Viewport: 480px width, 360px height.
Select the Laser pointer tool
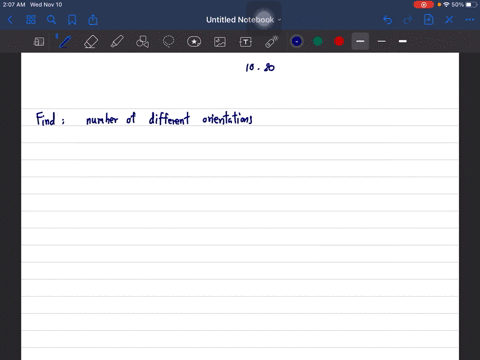pyautogui.click(x=272, y=42)
